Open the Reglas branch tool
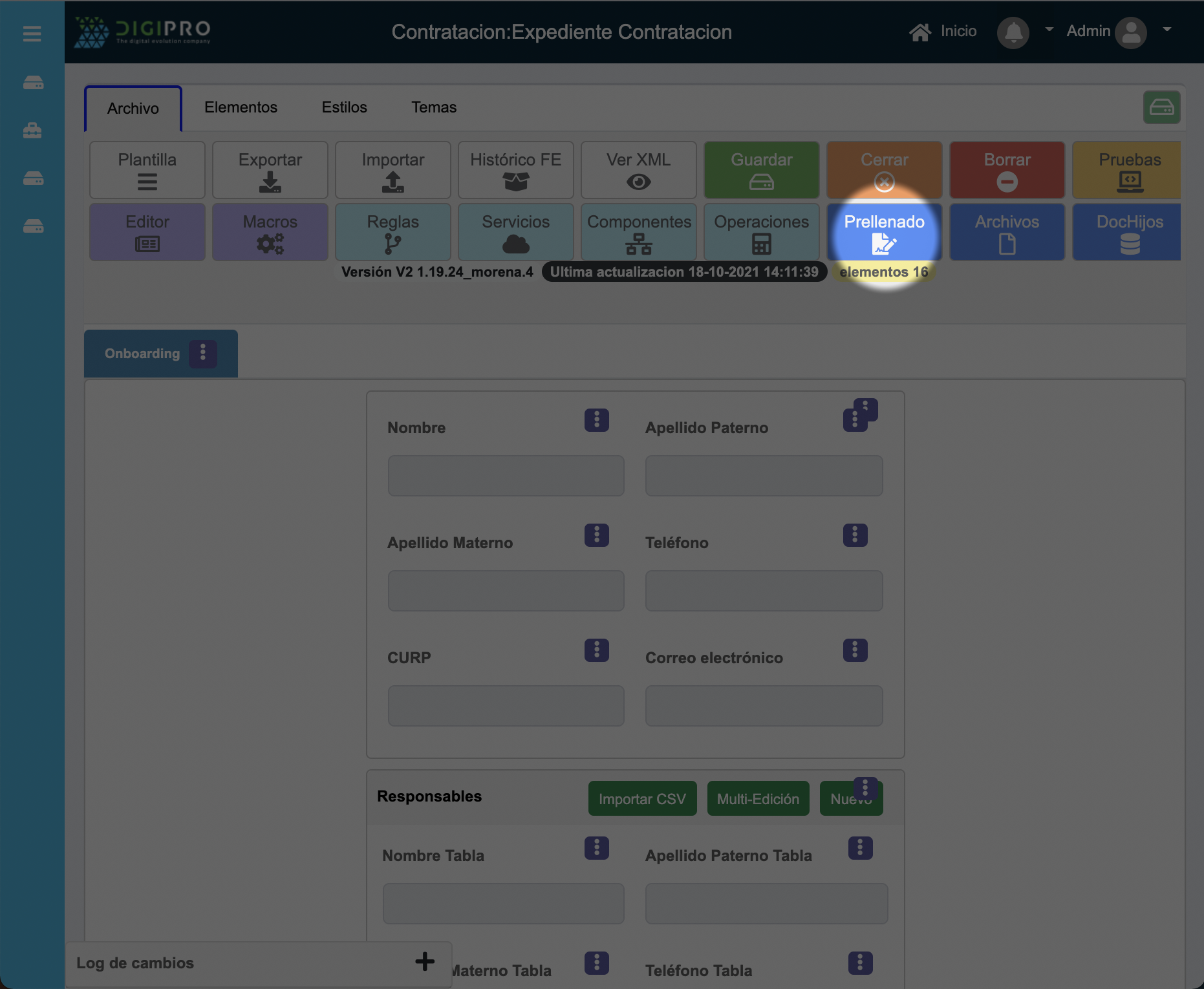This screenshot has width=1204, height=989. pos(392,233)
